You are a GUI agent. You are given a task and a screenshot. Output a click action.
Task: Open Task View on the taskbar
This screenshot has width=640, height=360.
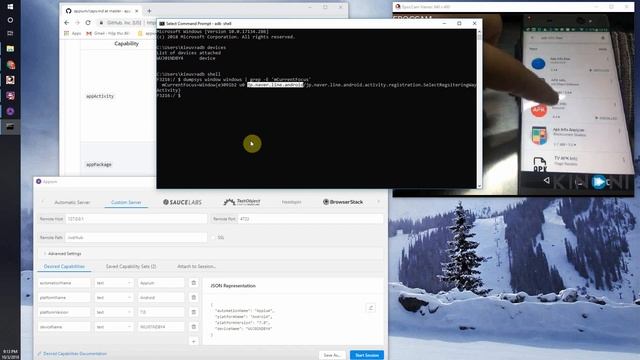click(10, 33)
